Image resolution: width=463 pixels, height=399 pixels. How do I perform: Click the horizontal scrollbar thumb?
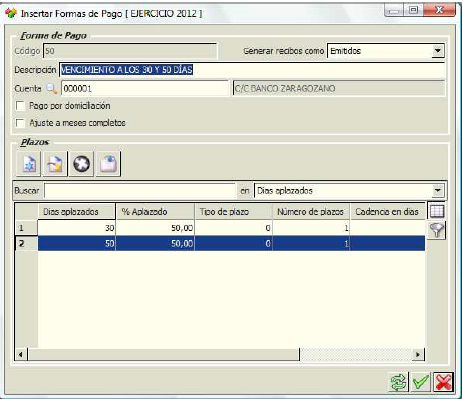(x=163, y=354)
